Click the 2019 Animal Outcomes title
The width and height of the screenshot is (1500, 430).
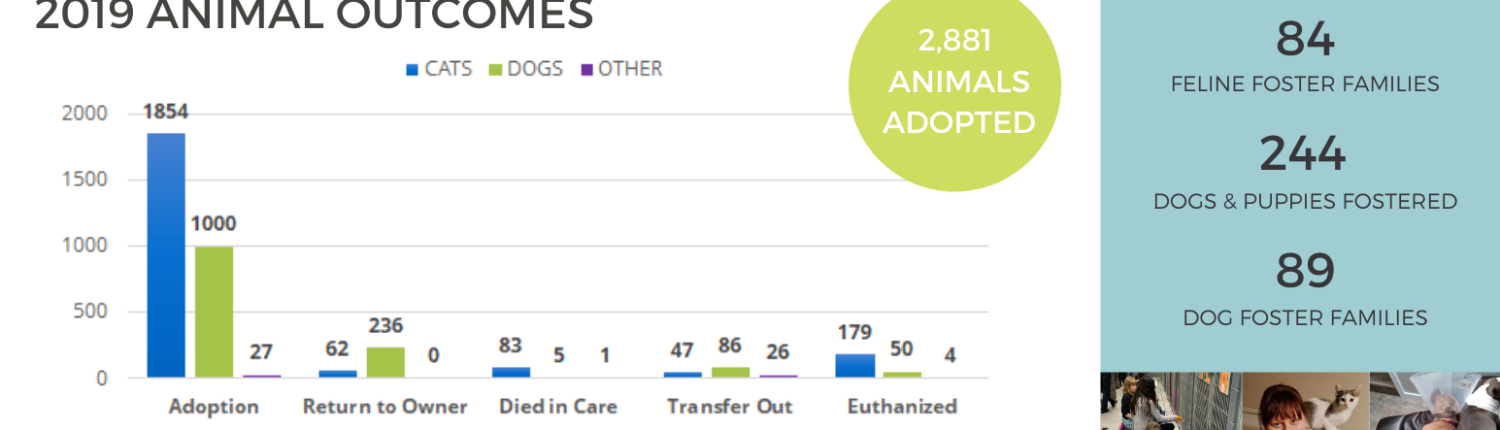tap(314, 15)
